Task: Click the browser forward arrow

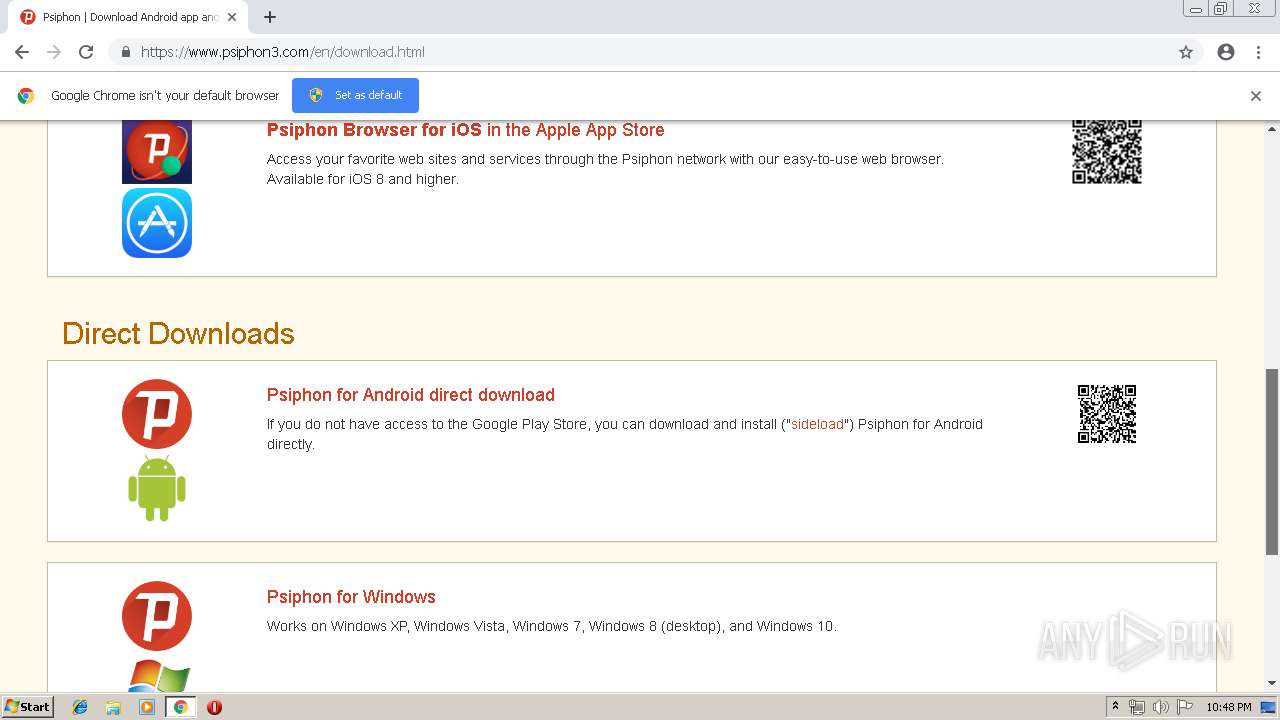Action: tap(54, 52)
